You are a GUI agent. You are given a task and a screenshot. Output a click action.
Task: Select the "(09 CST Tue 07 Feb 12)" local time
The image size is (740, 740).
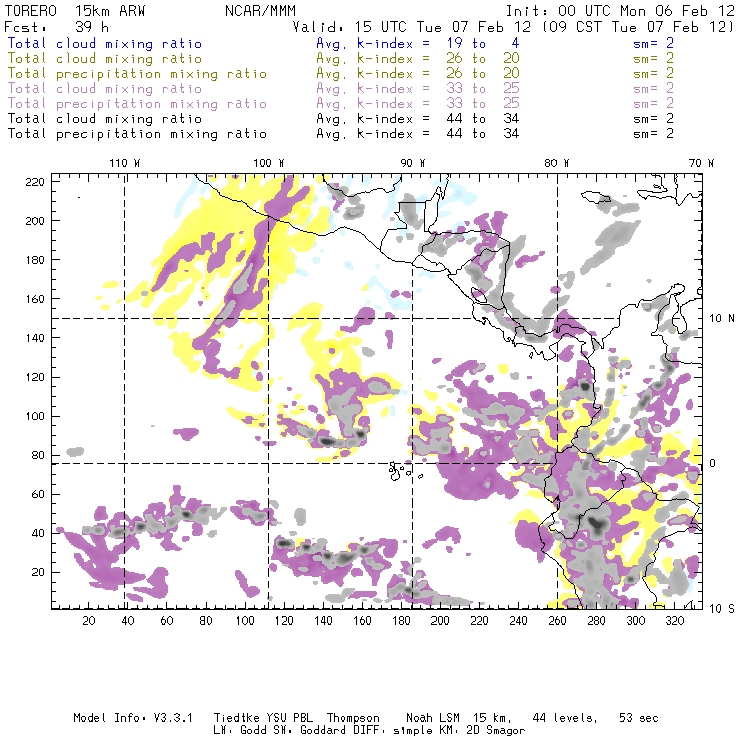click(x=638, y=27)
